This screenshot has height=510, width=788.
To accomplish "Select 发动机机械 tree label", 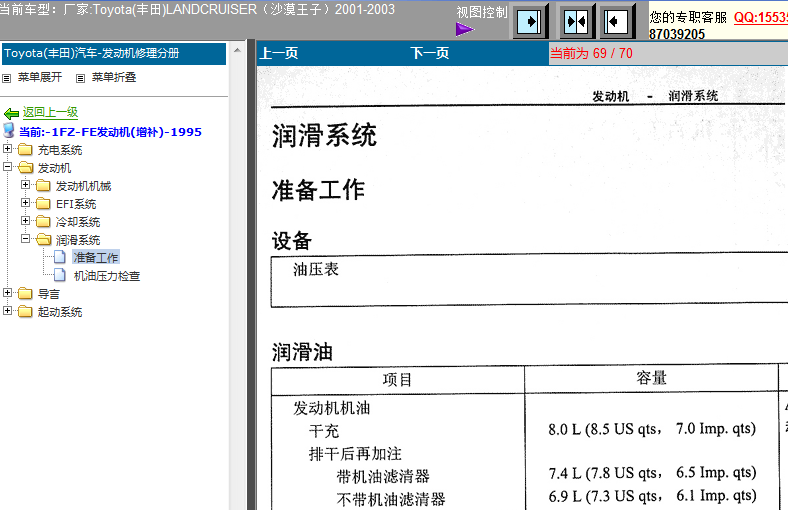I will [83, 186].
